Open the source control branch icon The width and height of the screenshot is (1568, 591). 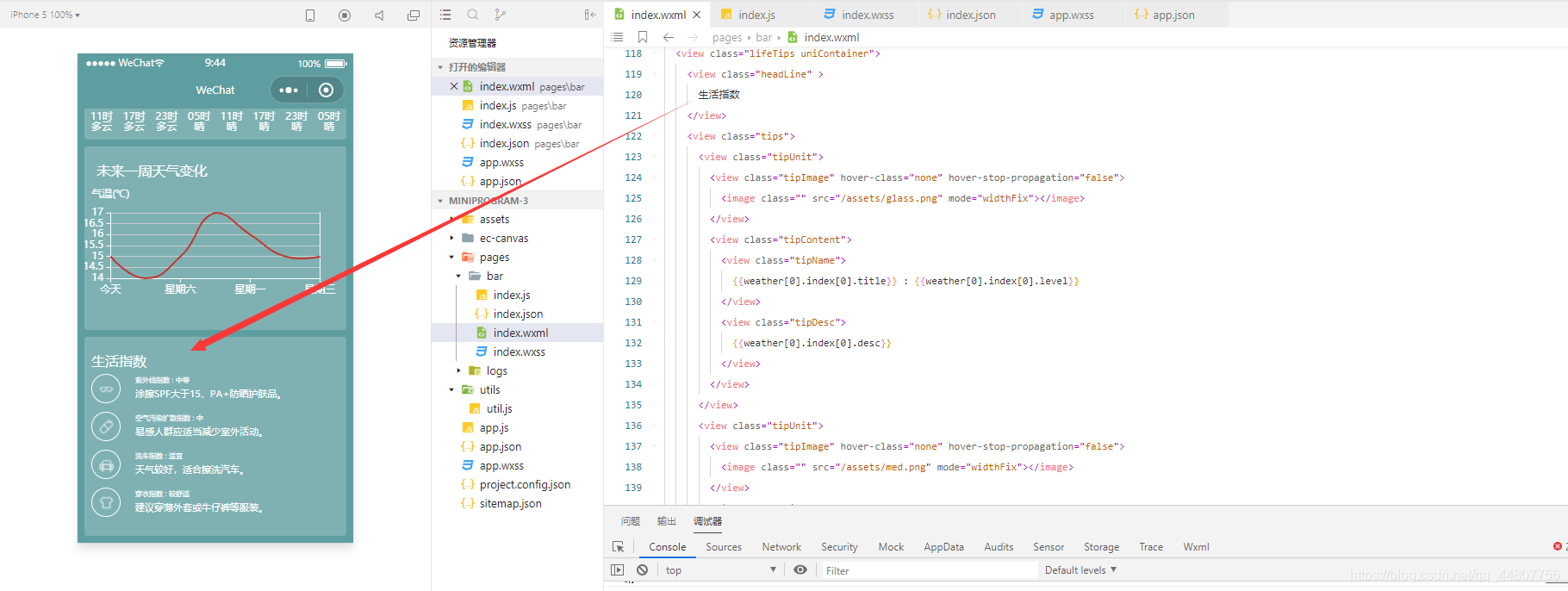pos(501,15)
